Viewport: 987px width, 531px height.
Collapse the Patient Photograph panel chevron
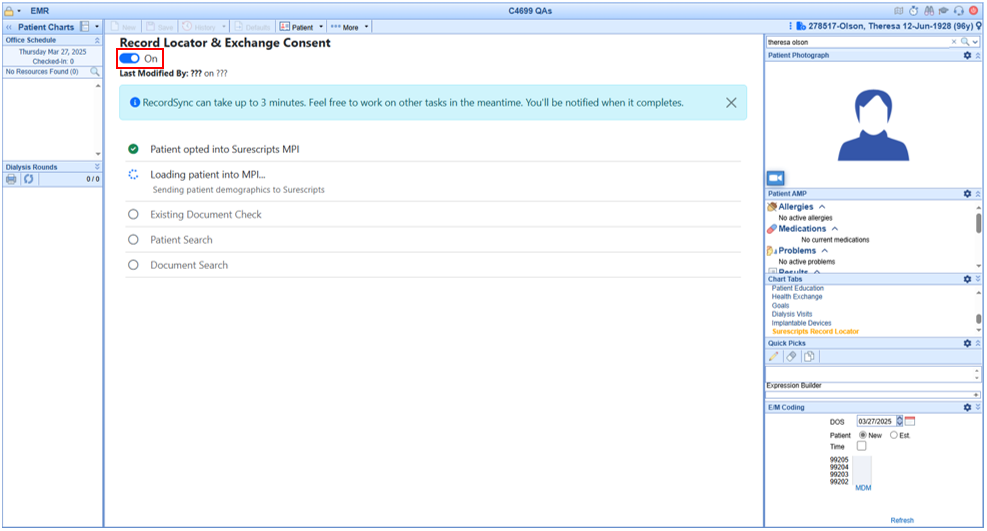(x=978, y=55)
